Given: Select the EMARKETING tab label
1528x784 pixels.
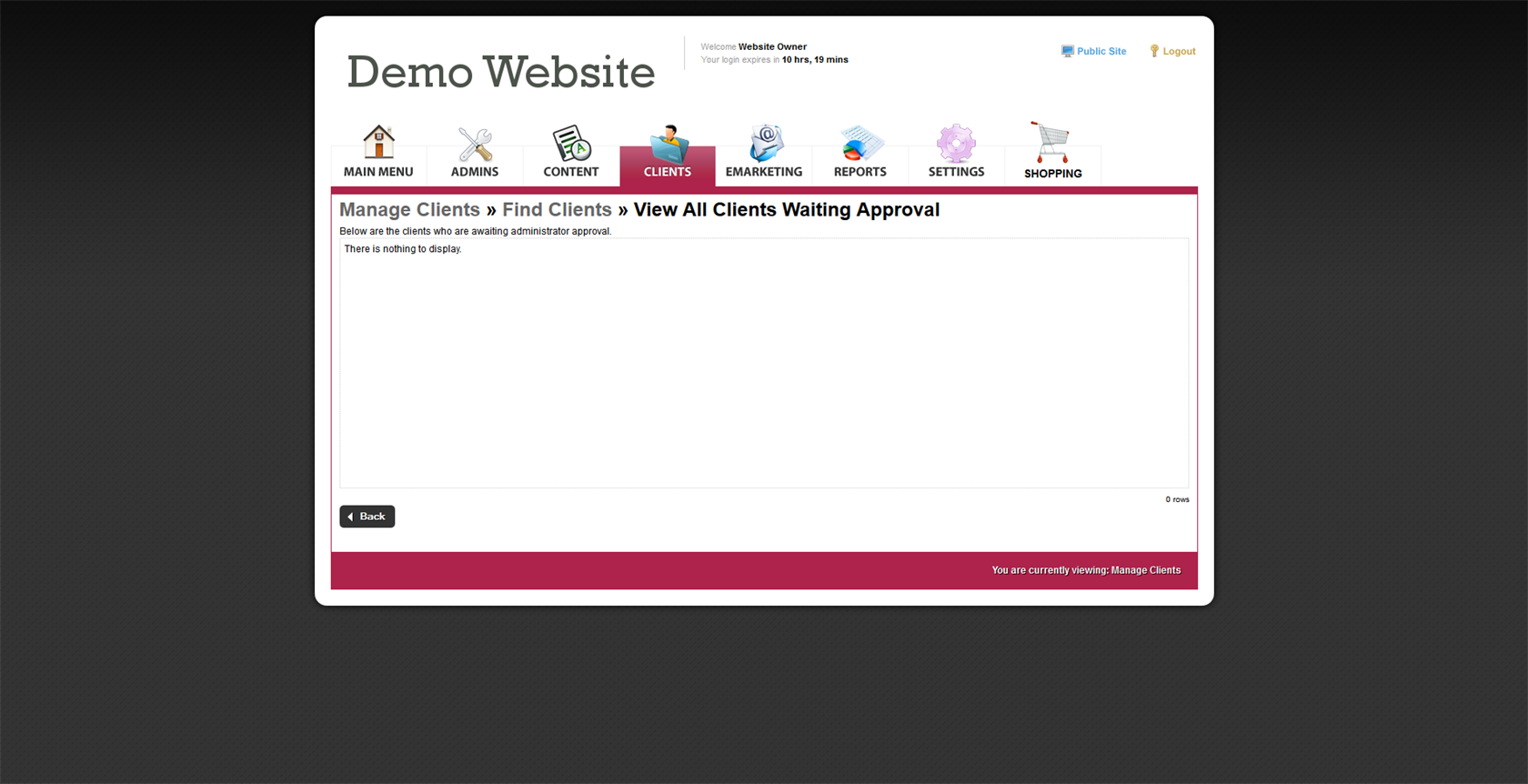Looking at the screenshot, I should point(764,172).
